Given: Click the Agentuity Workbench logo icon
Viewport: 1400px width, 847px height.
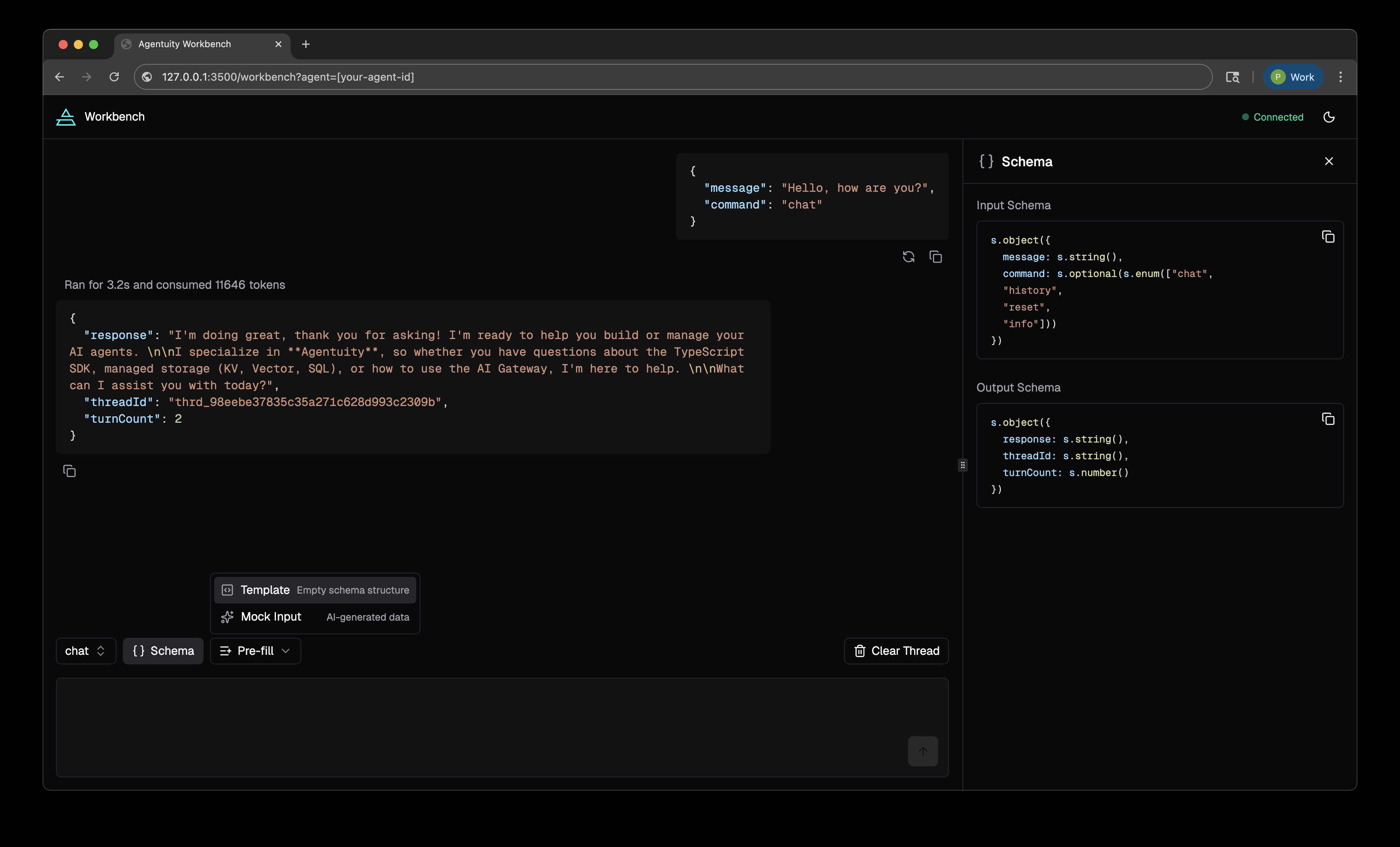Looking at the screenshot, I should click(x=65, y=117).
